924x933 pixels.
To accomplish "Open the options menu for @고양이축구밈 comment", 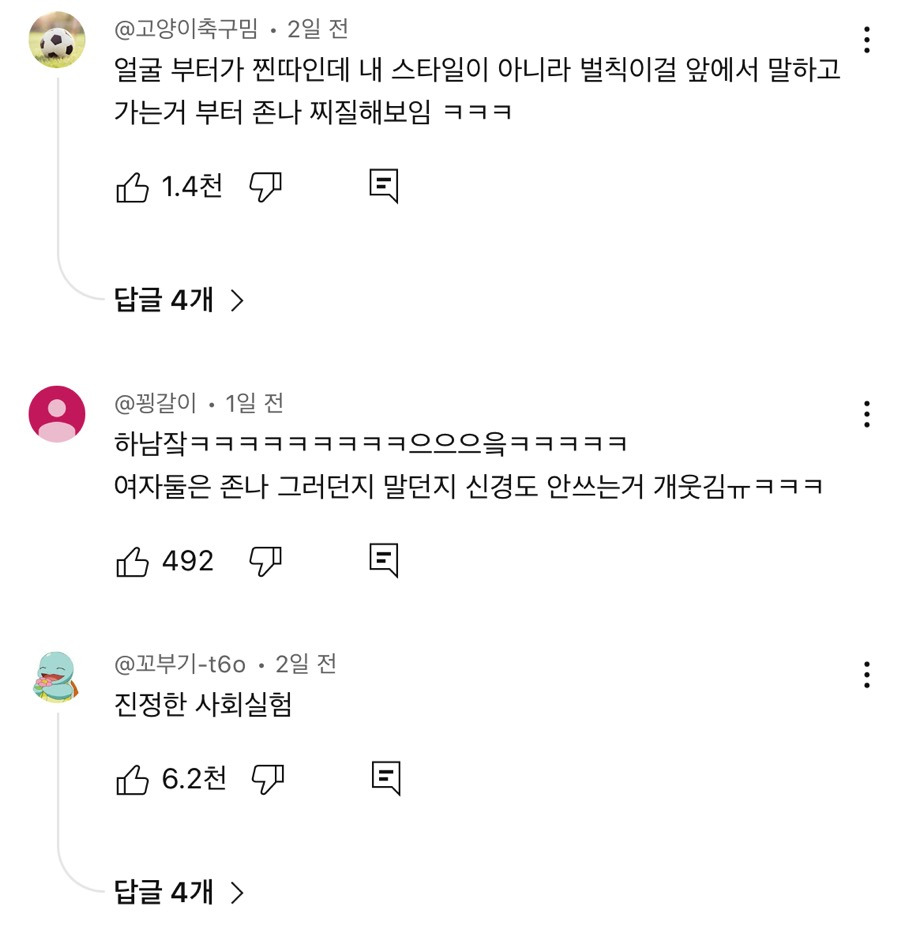I will tap(866, 40).
